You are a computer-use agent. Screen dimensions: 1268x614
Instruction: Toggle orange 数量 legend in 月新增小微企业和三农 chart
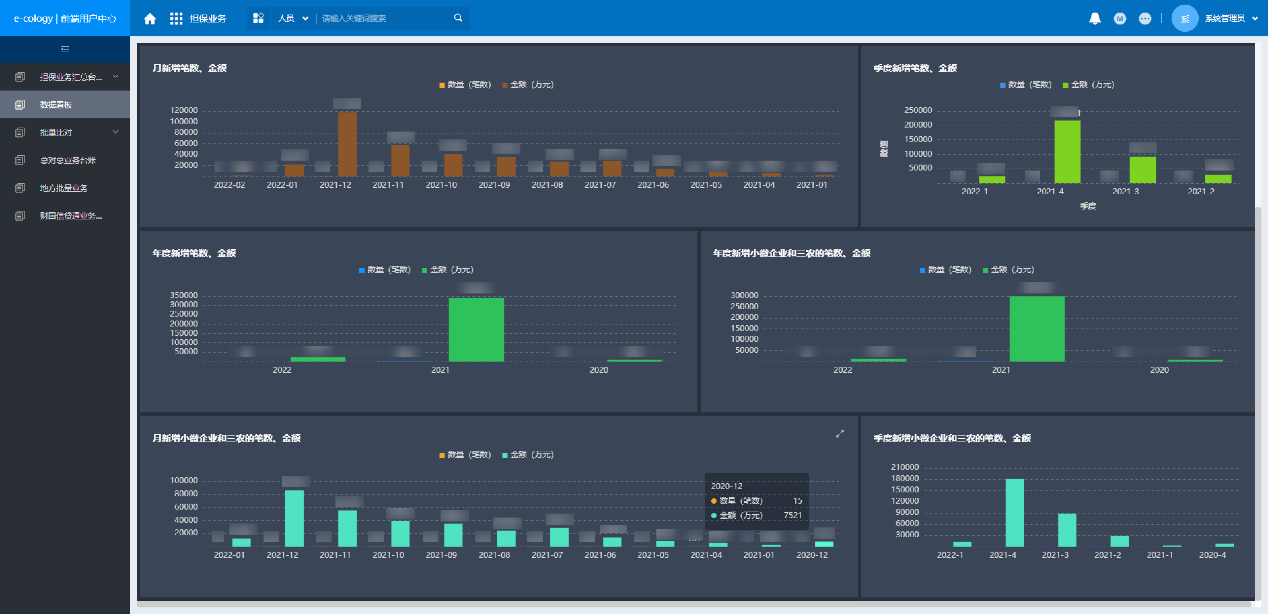pyautogui.click(x=465, y=455)
